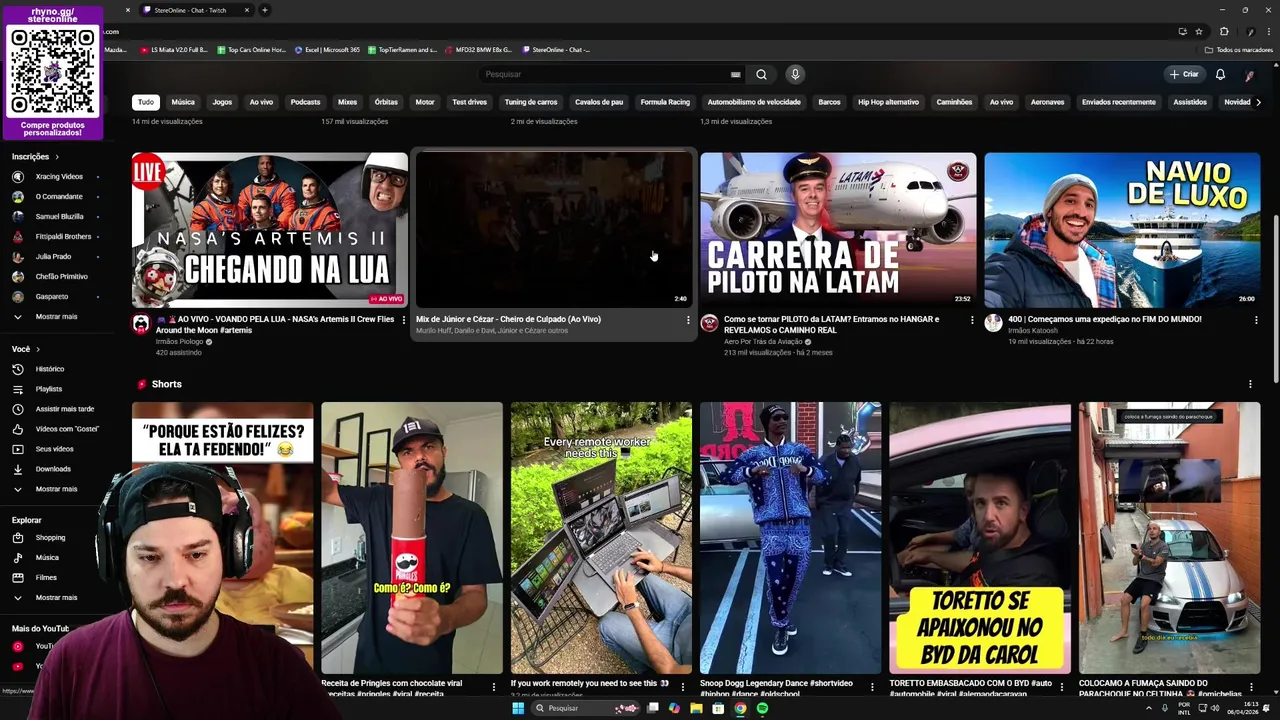Open the Shorts section more-options menu
The width and height of the screenshot is (1280, 720).
click(1250, 384)
